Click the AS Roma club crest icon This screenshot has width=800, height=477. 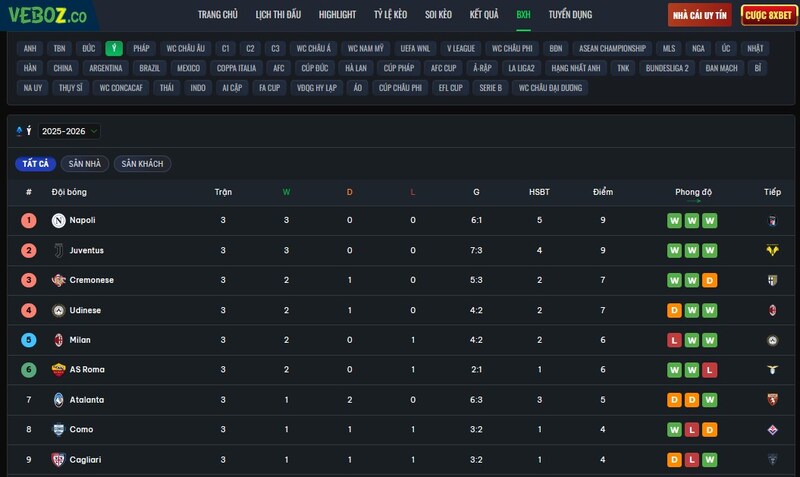pyautogui.click(x=59, y=369)
